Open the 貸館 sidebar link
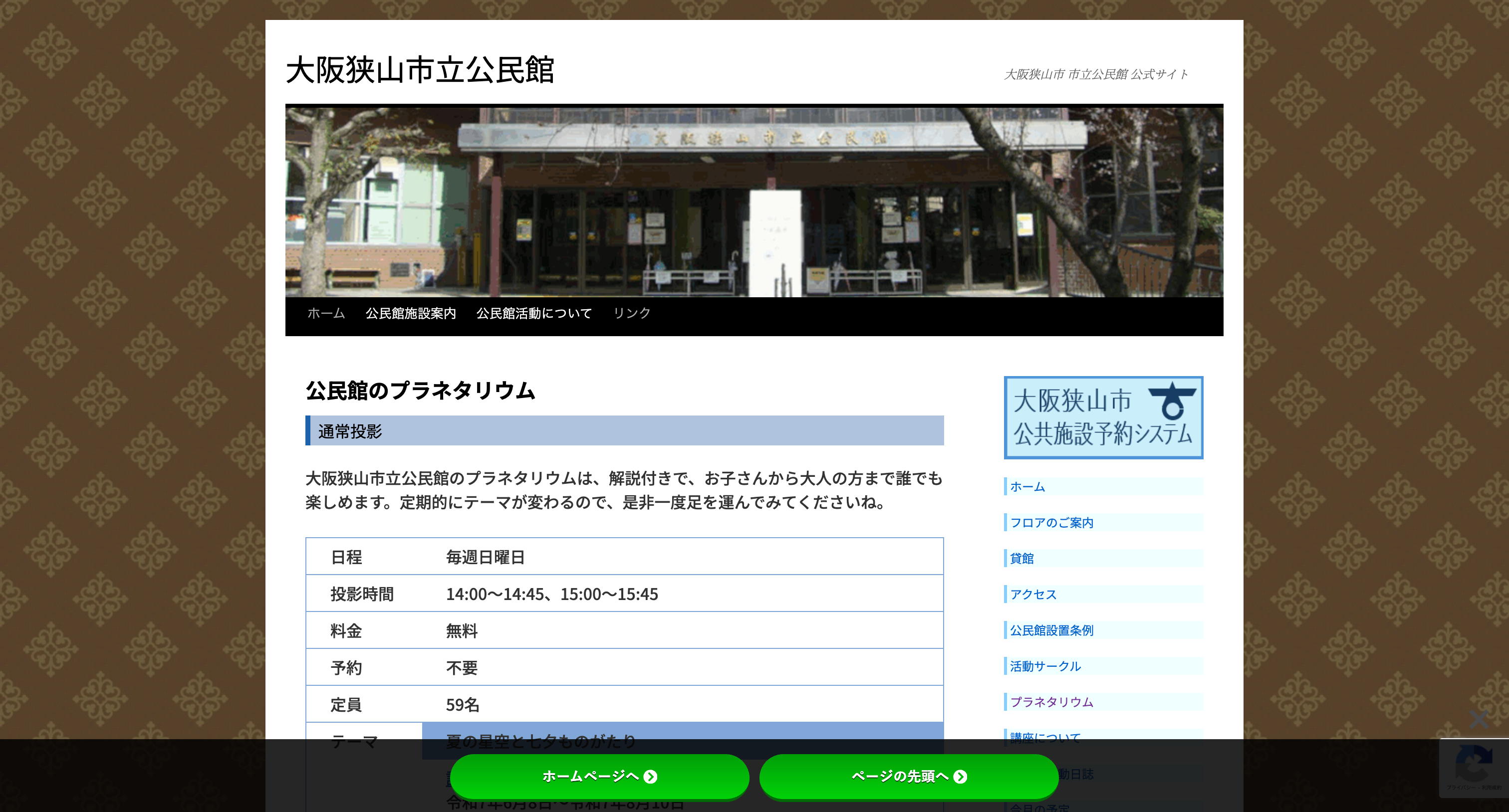The image size is (1509, 812). point(1021,558)
